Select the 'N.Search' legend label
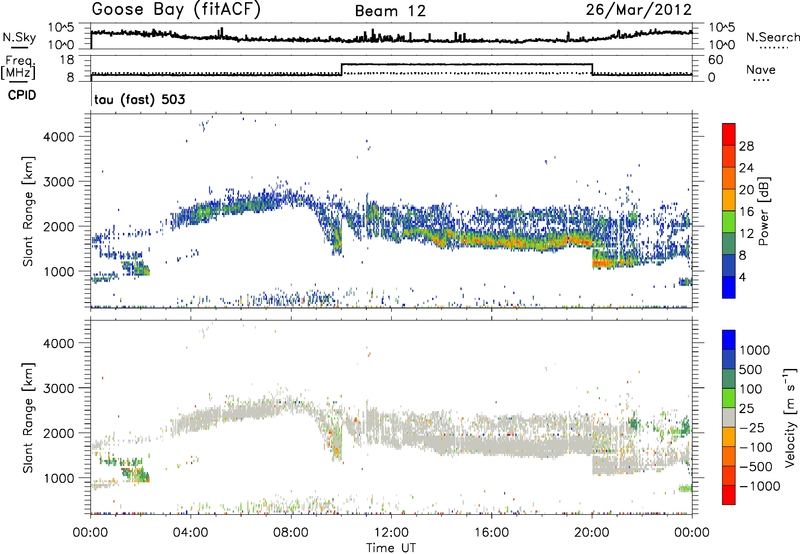This screenshot has height=554, width=800. point(772,37)
